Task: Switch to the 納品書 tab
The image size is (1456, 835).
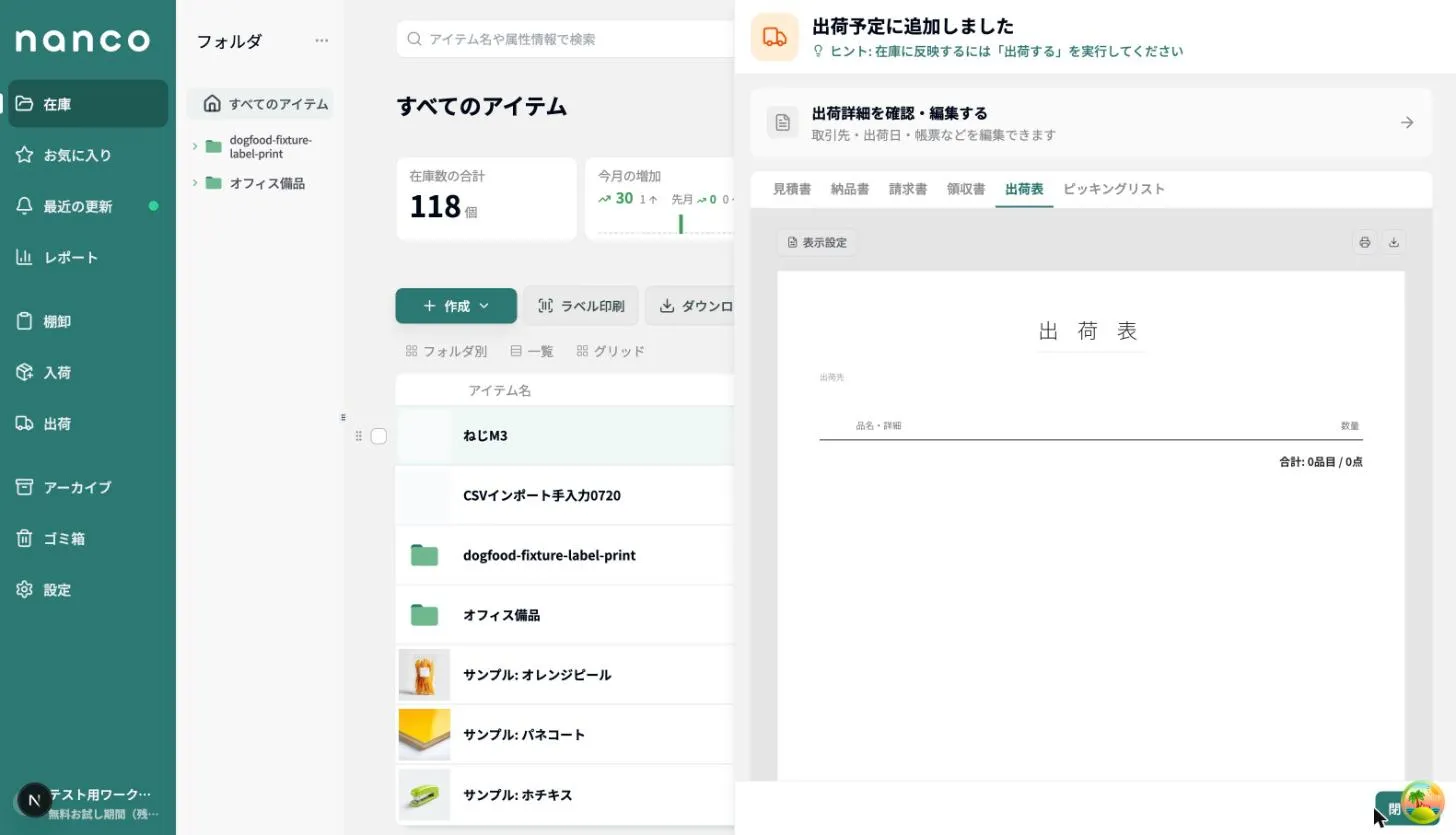Action: [850, 189]
